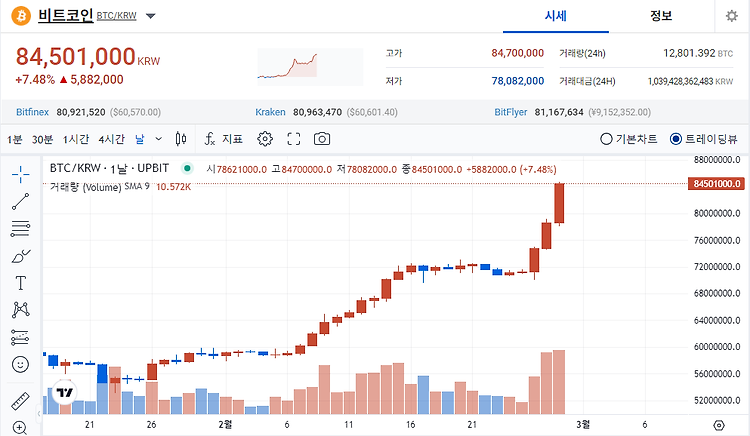Take a chart snapshot with camera icon
Viewport: 750px width, 436px height.
[322, 139]
